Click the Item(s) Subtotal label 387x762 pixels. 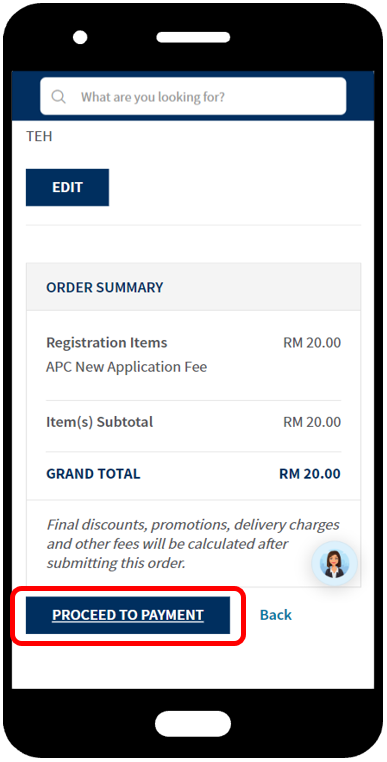tap(99, 422)
